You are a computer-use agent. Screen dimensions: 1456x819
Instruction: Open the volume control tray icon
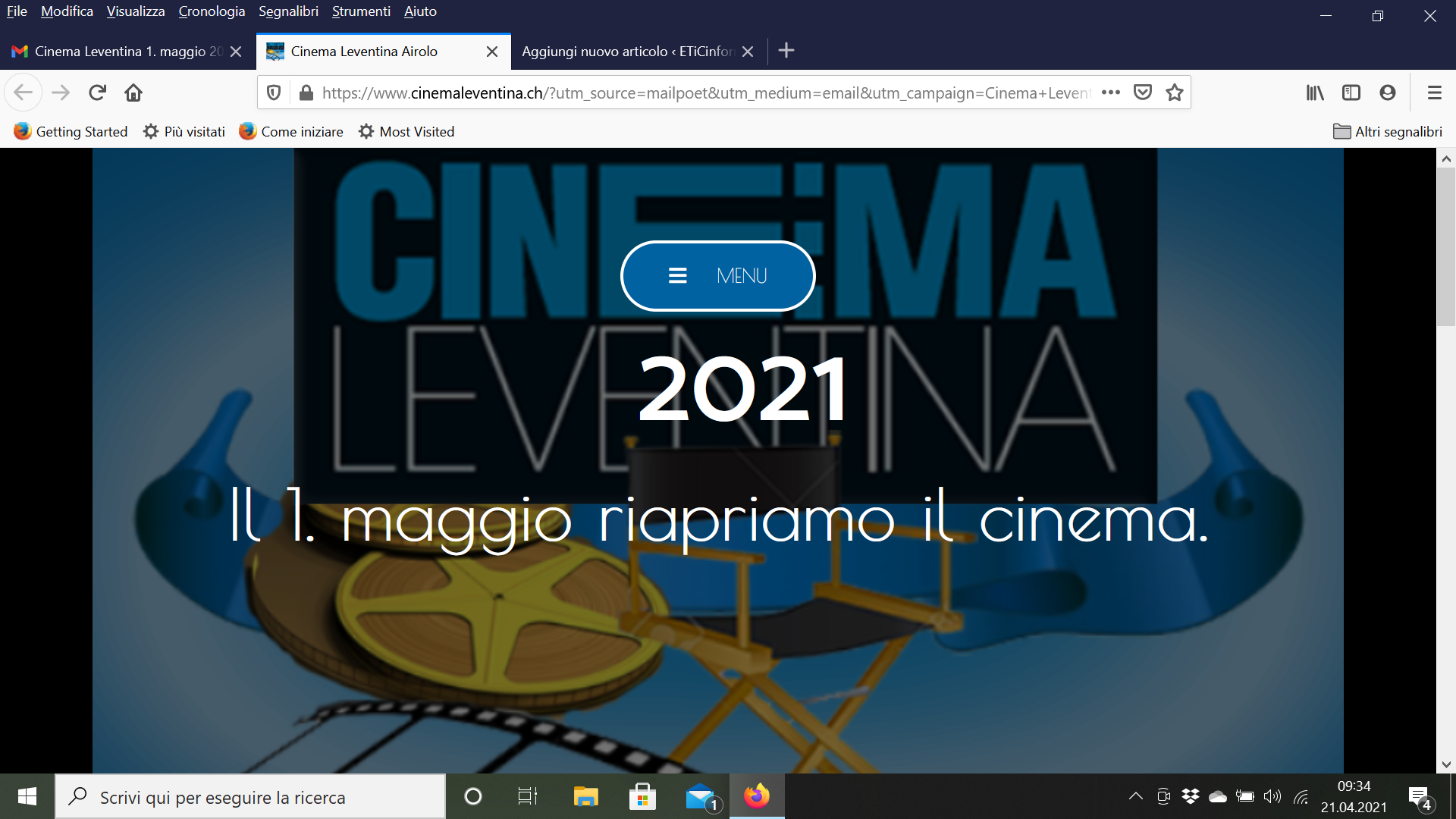tap(1272, 796)
